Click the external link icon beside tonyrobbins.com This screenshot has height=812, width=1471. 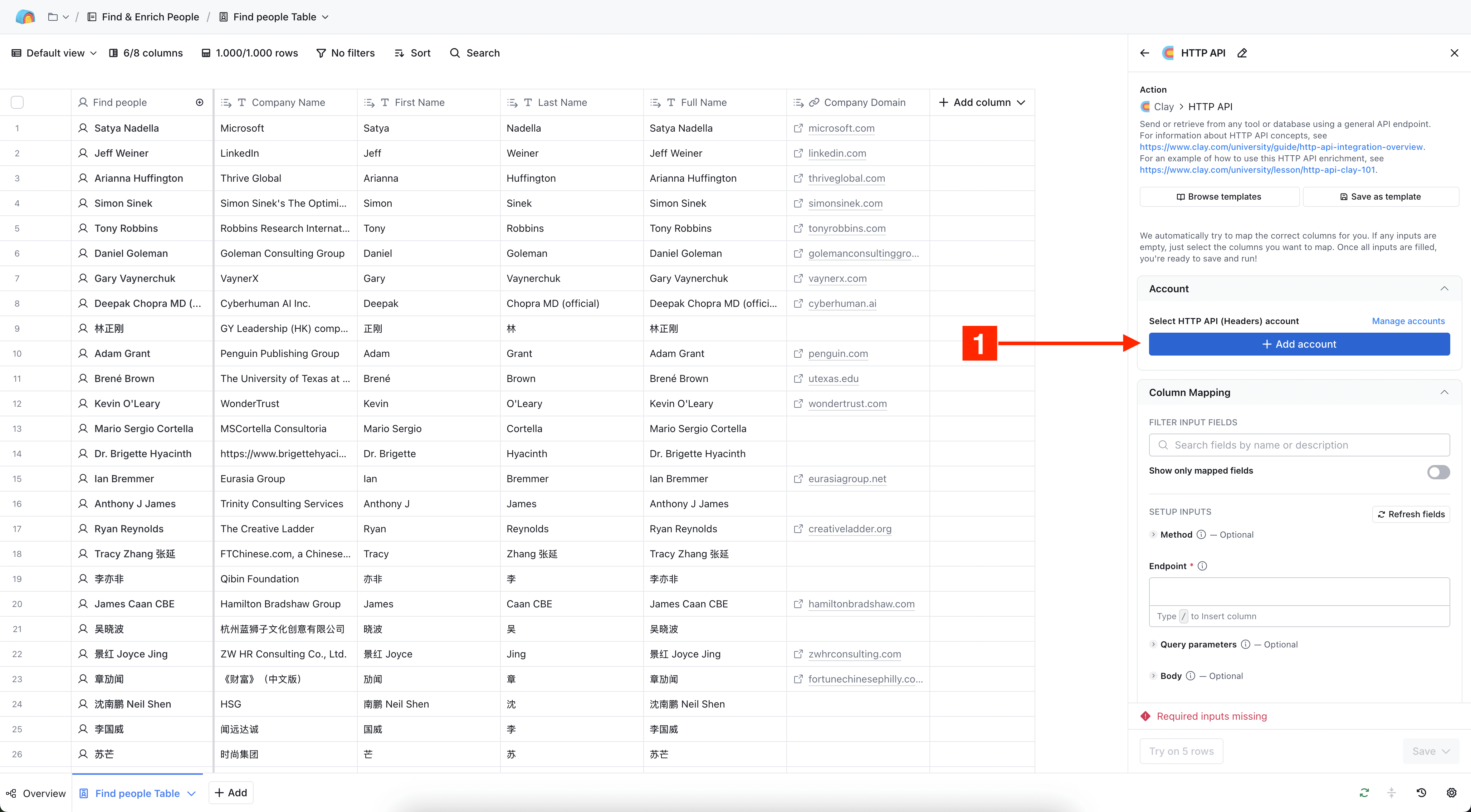(x=798, y=229)
